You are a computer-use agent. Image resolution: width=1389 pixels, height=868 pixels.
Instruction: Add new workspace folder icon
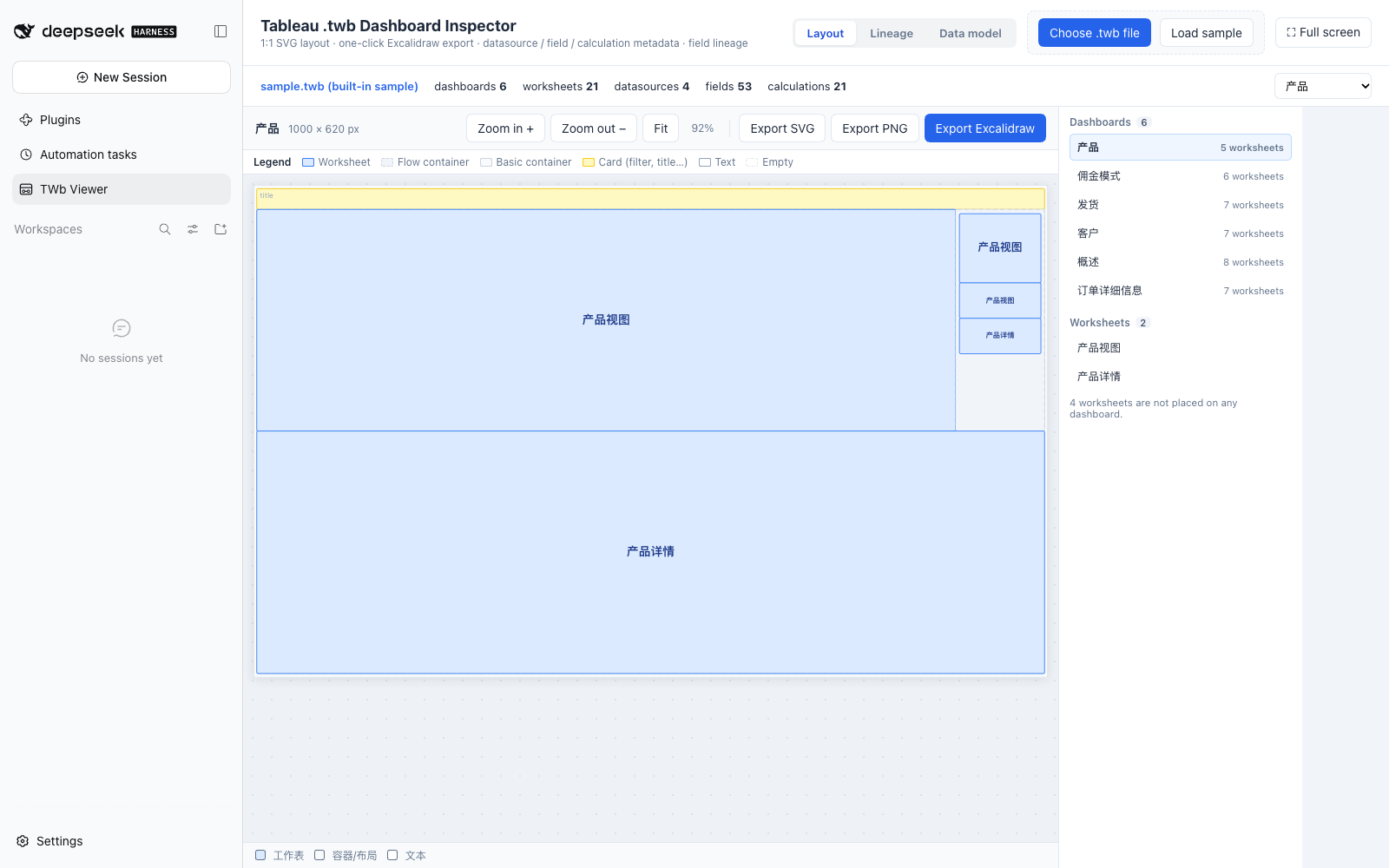[221, 229]
